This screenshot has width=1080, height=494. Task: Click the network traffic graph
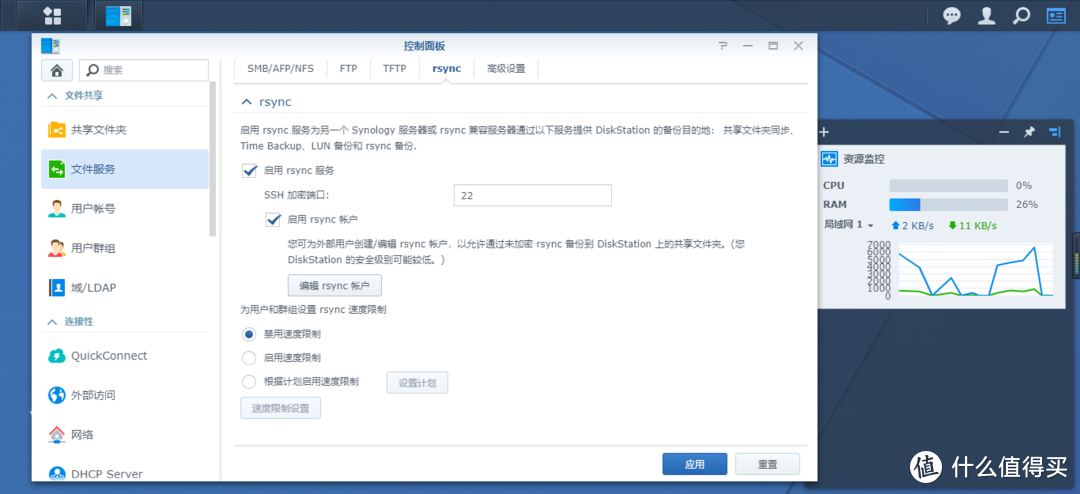975,269
